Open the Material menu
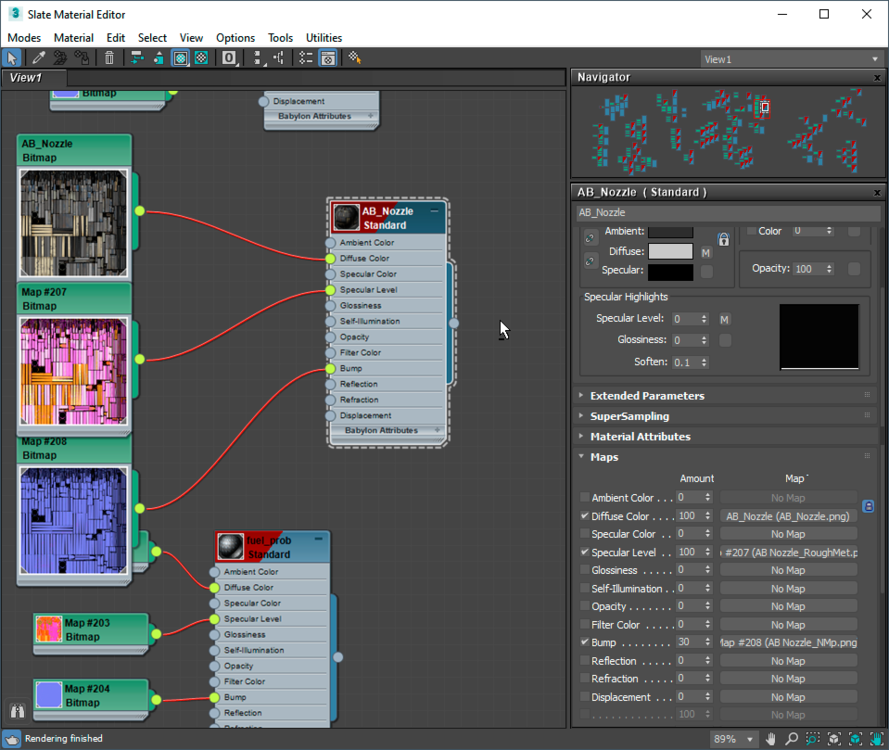The width and height of the screenshot is (889, 750). pyautogui.click(x=73, y=38)
